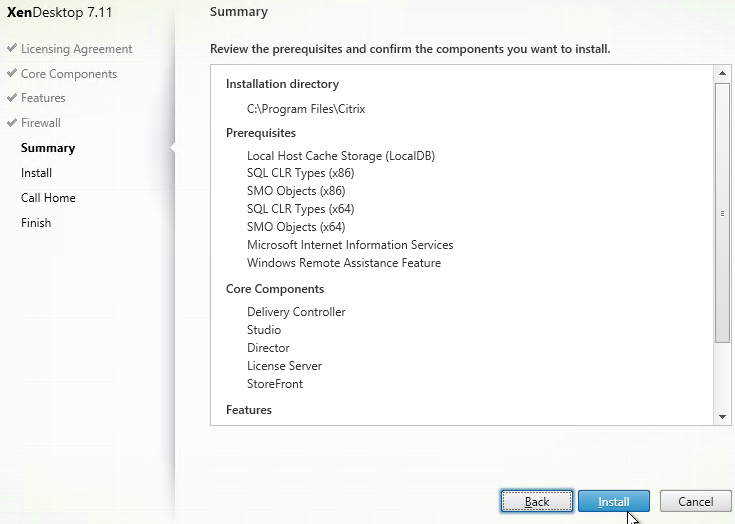The image size is (735, 524).
Task: Click the Firewall step checkmark icon
Action: [12, 122]
